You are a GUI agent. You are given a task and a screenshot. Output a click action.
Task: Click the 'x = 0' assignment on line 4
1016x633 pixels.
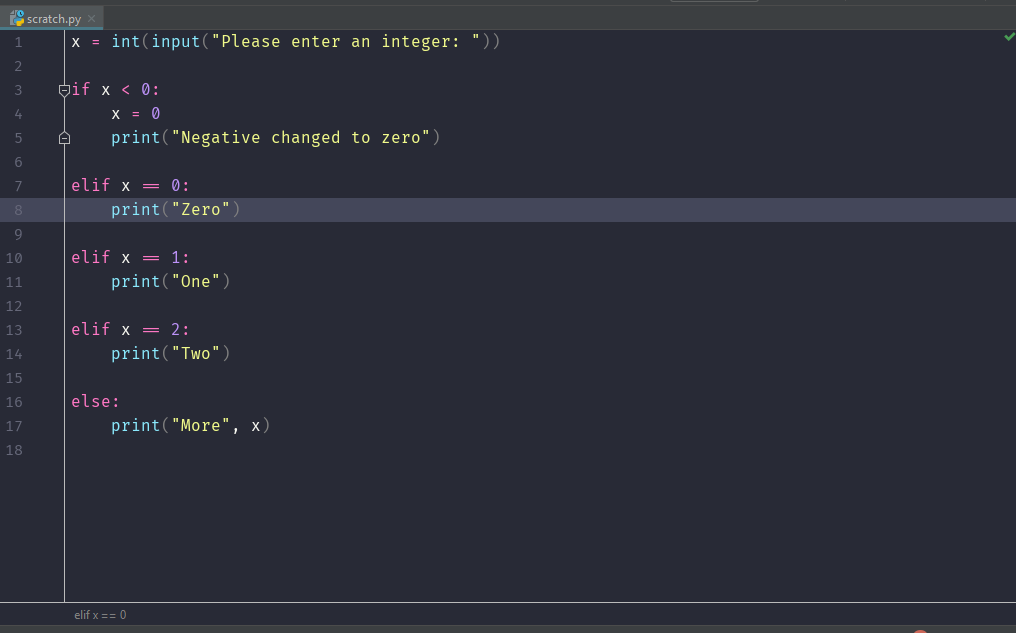135,113
